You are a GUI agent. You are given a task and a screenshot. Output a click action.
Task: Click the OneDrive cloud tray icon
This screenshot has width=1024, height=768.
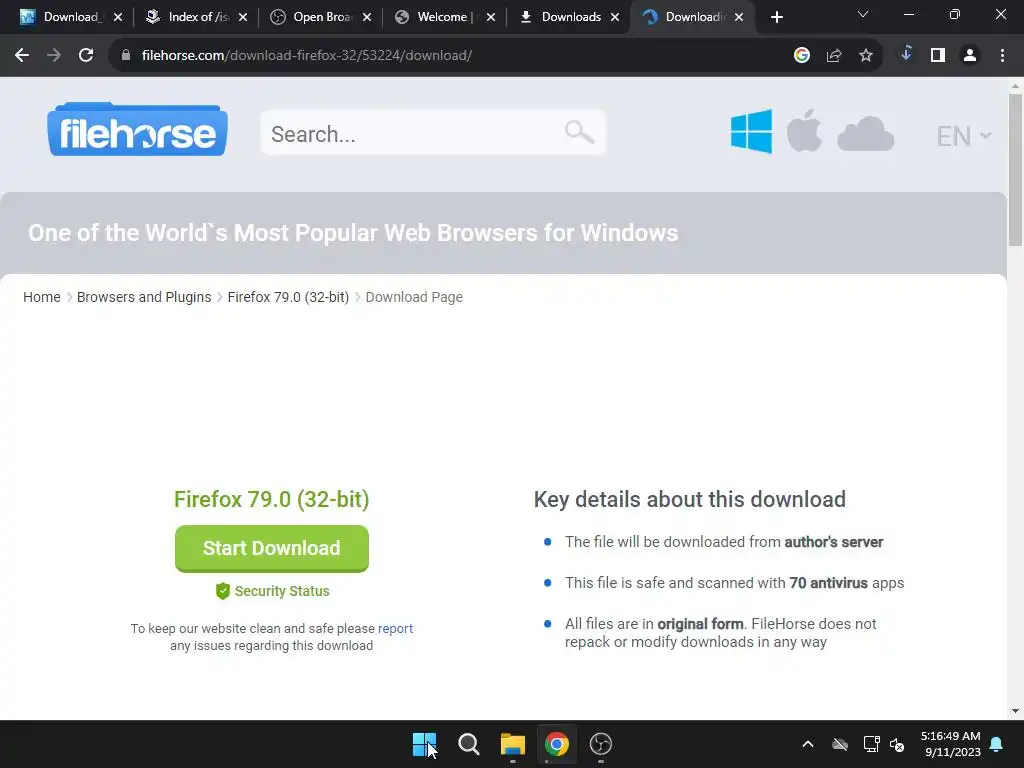840,744
